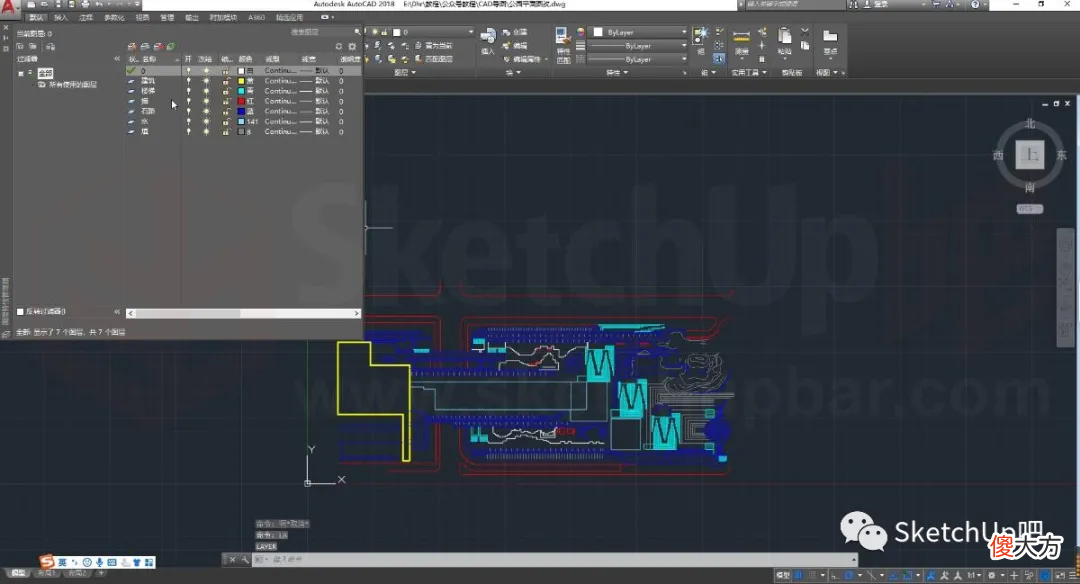Click the search magnifier in layer manager
Screen dimensions: 1080x584
[x=357, y=32]
